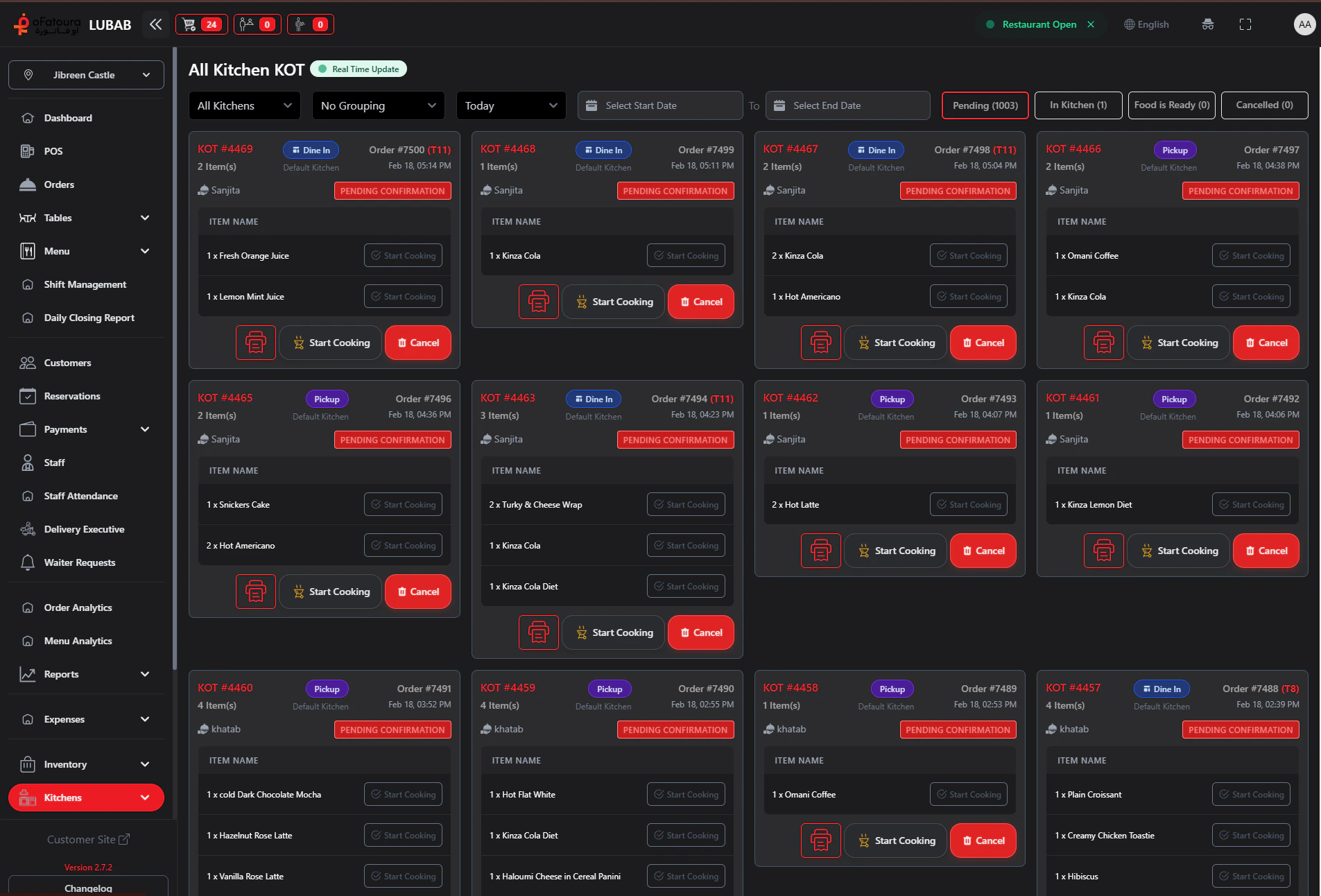The height and width of the screenshot is (896, 1321).
Task: Print KOT #4465 with printer icon
Action: [256, 592]
